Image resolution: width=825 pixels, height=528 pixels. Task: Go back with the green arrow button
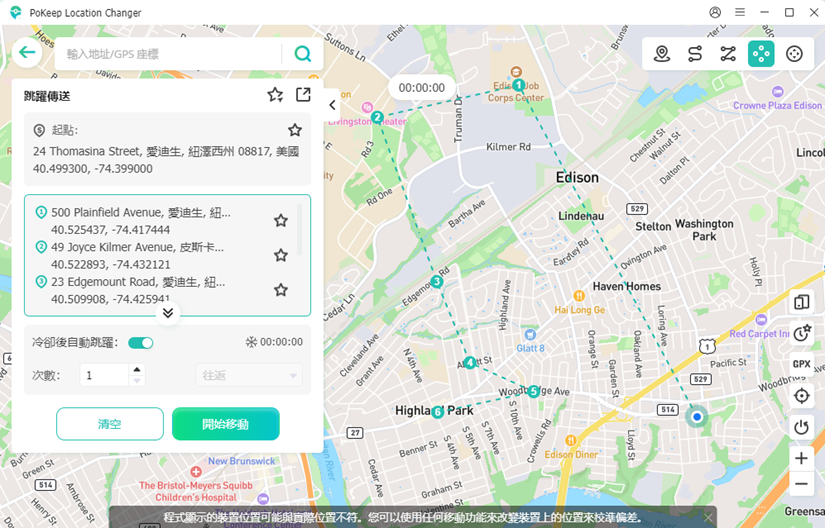[x=27, y=53]
